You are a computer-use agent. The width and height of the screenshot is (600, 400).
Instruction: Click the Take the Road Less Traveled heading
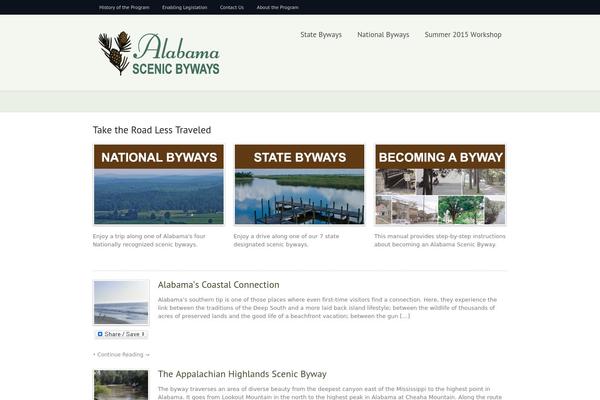point(152,130)
